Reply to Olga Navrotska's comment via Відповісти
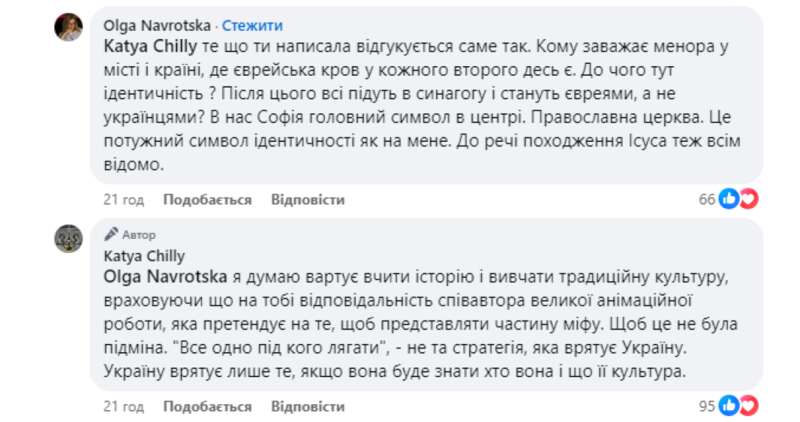800x422 pixels. (308, 199)
